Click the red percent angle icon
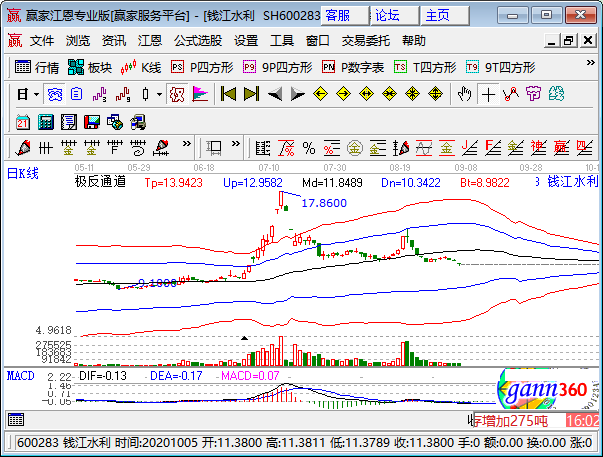The image size is (603, 457). pyautogui.click(x=286, y=148)
